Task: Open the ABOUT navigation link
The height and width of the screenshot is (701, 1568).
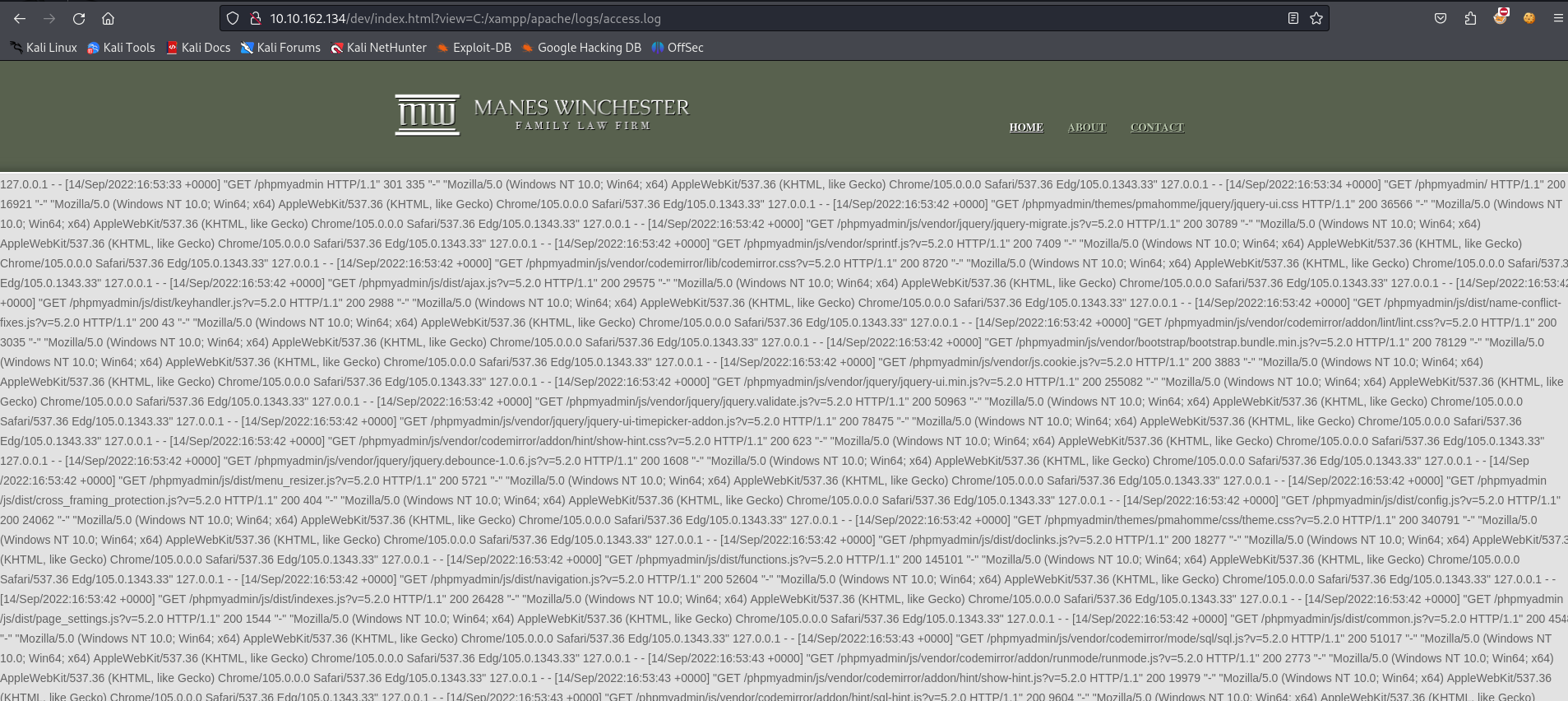Action: click(x=1086, y=128)
